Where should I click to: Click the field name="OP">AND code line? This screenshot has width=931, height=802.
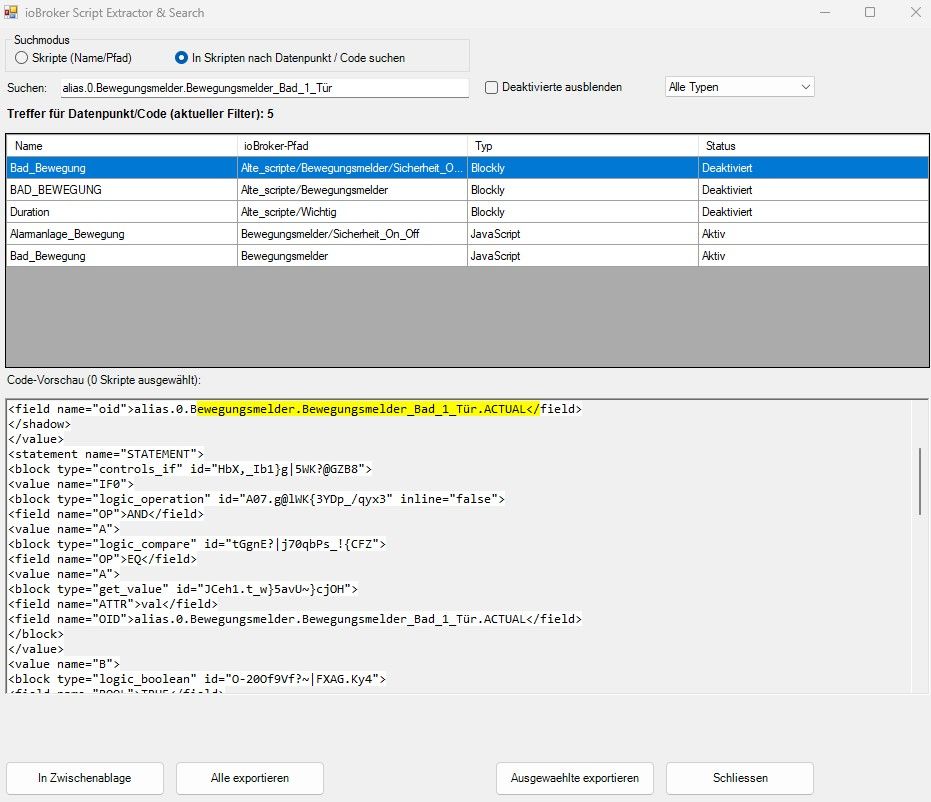(x=106, y=514)
